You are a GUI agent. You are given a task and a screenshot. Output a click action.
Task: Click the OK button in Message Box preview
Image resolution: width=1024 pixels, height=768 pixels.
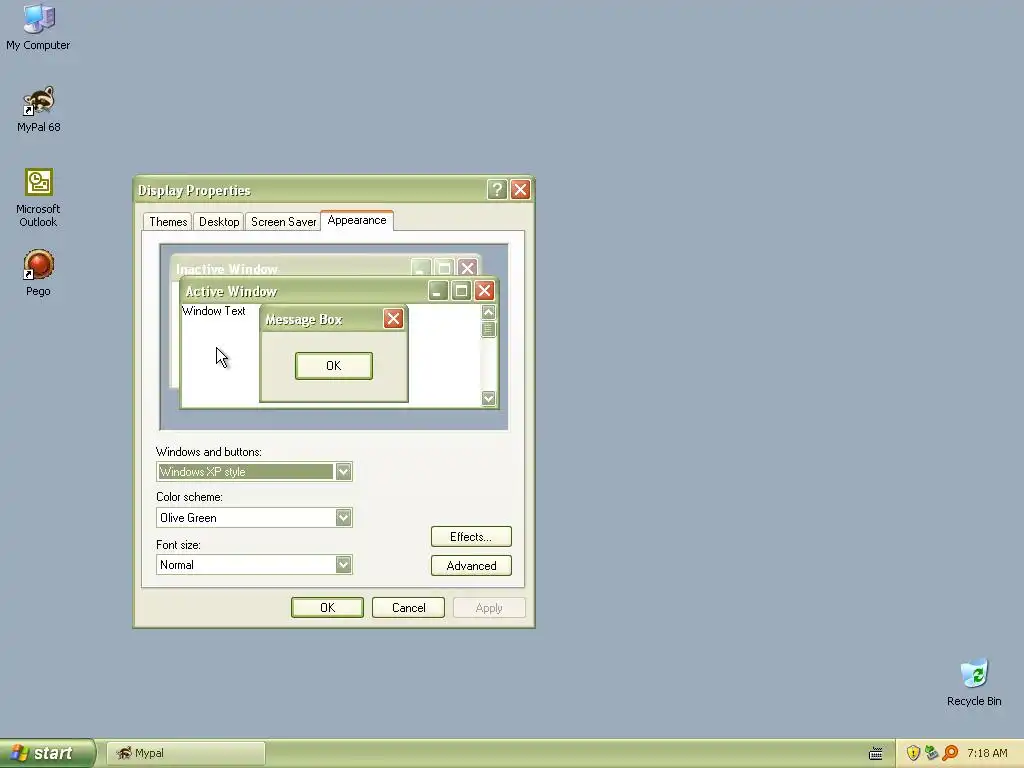[x=334, y=366]
